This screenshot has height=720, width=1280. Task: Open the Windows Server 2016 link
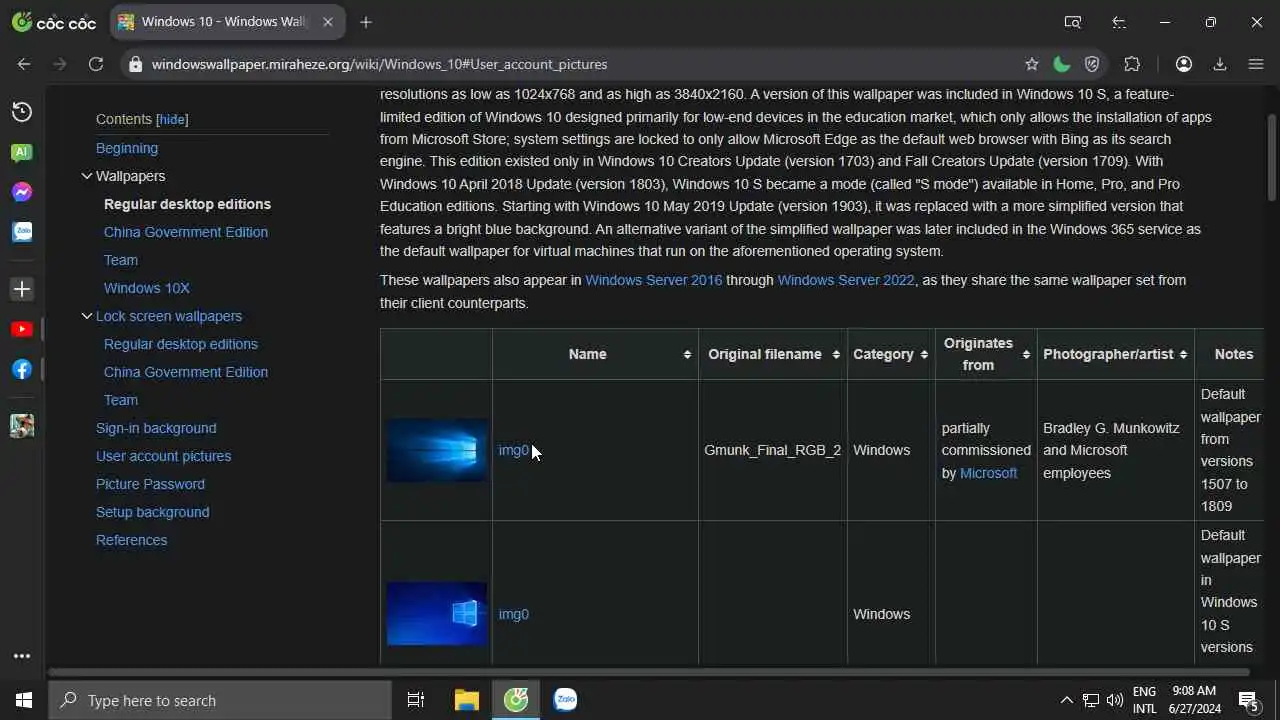(x=653, y=280)
